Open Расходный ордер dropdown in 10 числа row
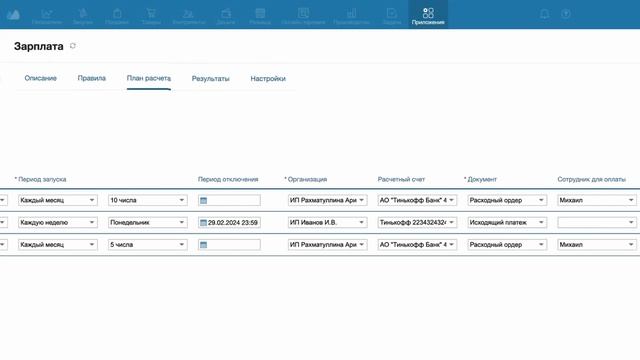 507,200
